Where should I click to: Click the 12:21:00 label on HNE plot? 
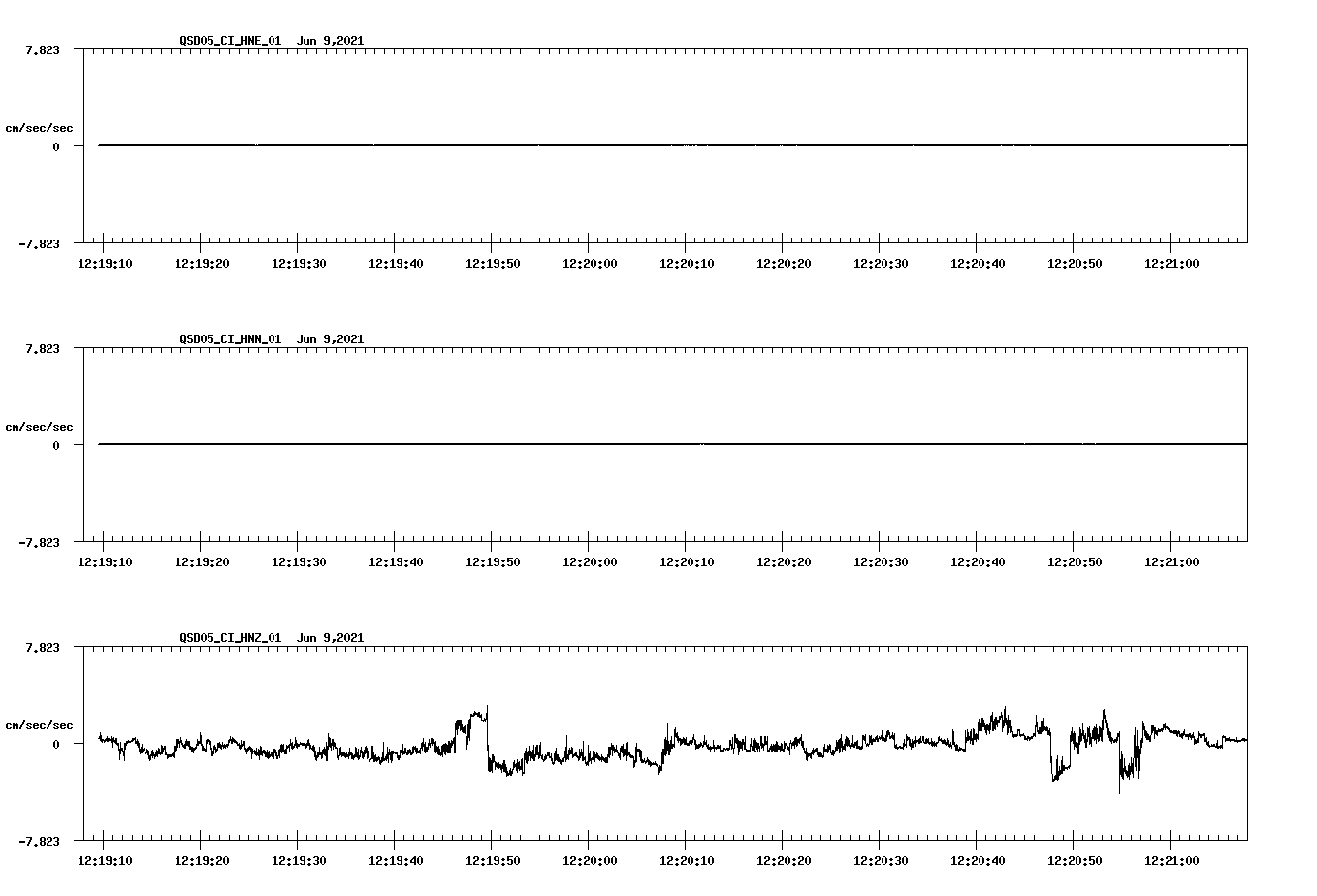(x=1172, y=264)
